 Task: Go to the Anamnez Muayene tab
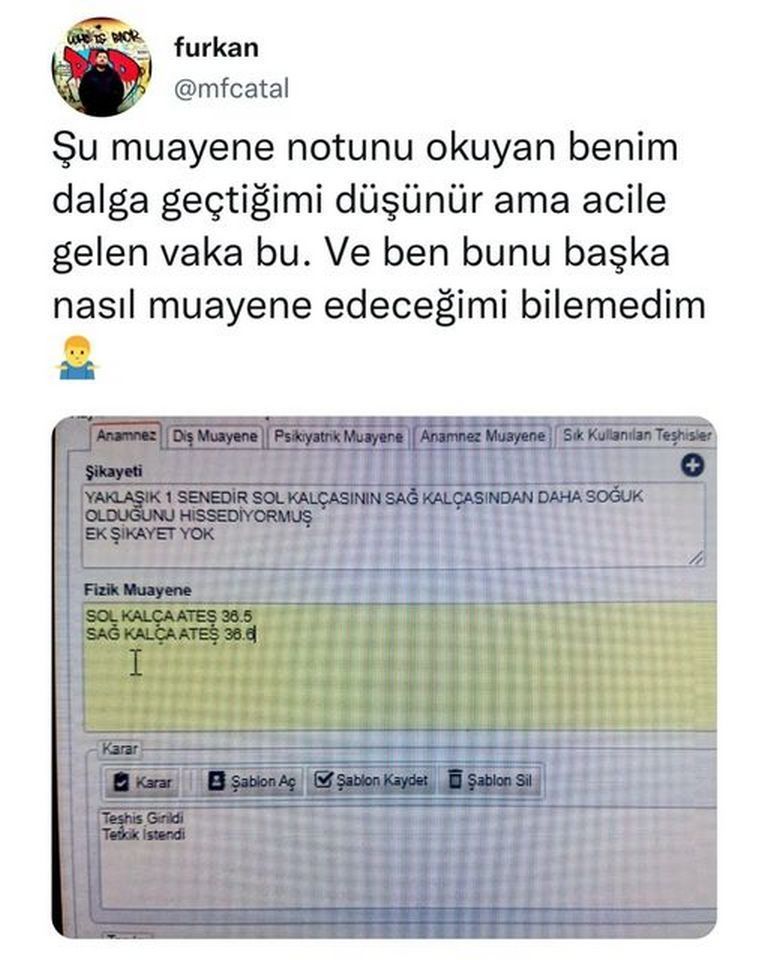click(483, 437)
